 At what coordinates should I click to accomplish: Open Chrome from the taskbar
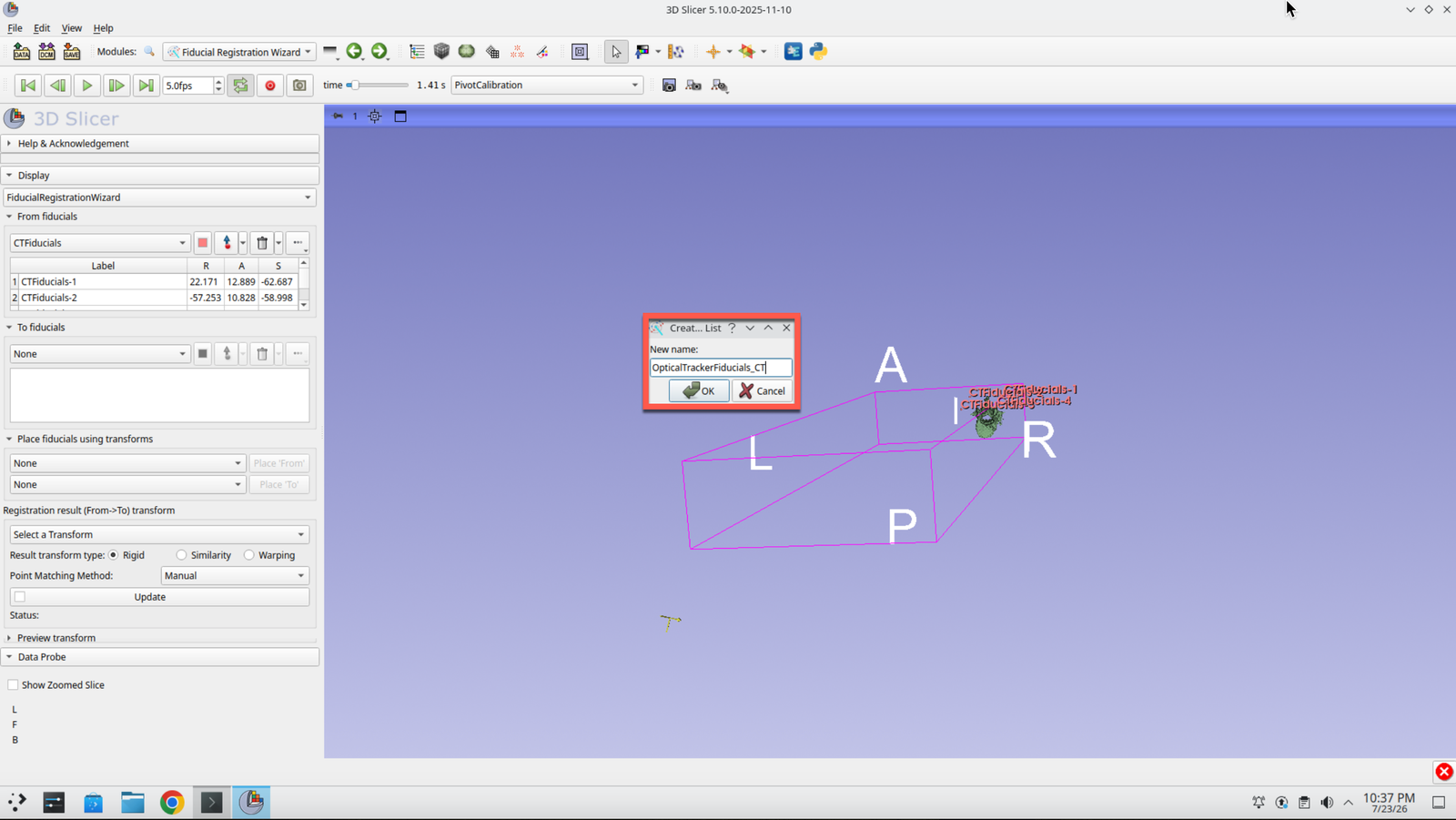(x=172, y=802)
